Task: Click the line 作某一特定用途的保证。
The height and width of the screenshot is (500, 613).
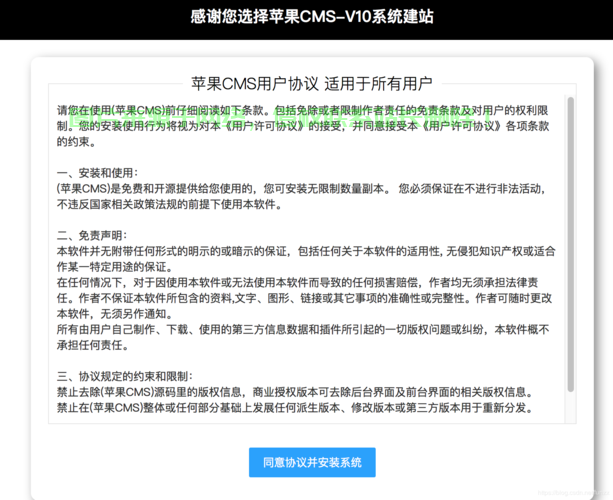Action: point(115,267)
